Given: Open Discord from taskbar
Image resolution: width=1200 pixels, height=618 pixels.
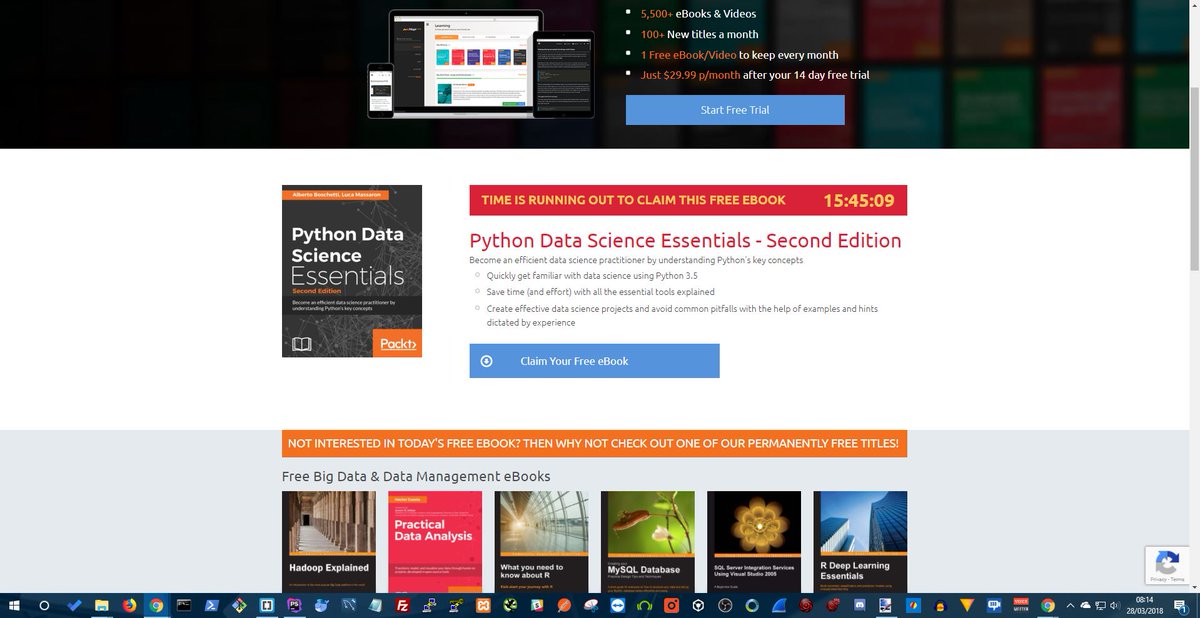Looking at the screenshot, I should (x=859, y=606).
